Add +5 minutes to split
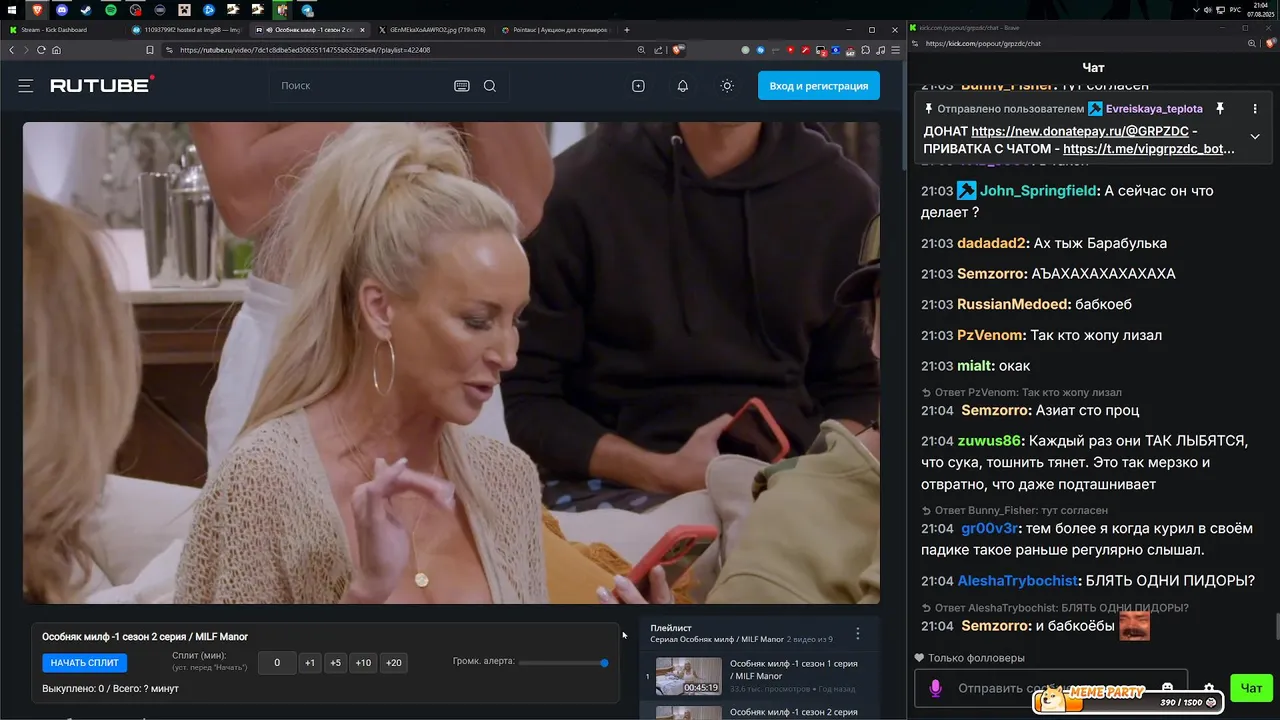 (335, 663)
